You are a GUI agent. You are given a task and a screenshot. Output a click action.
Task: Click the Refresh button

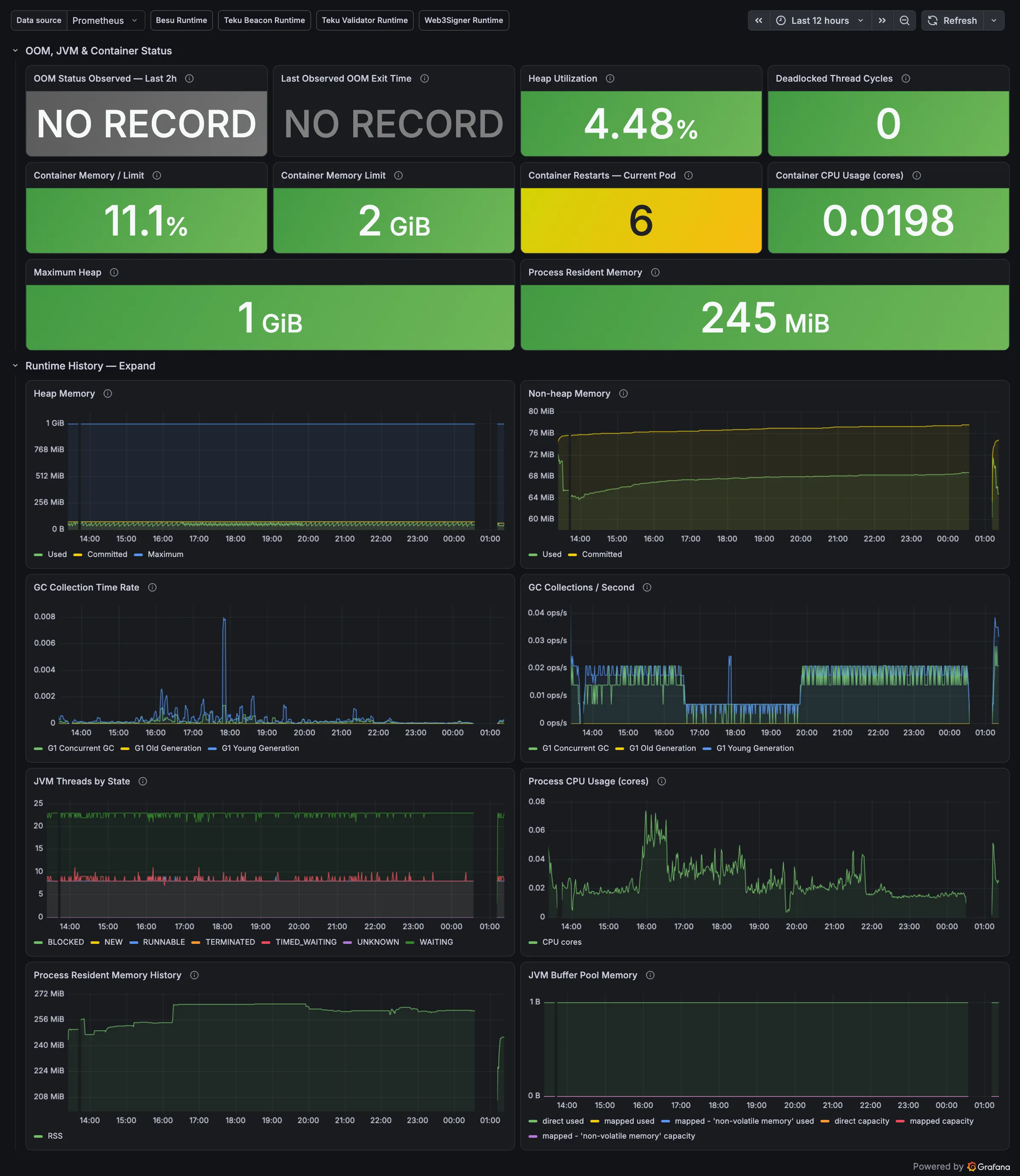coord(952,20)
